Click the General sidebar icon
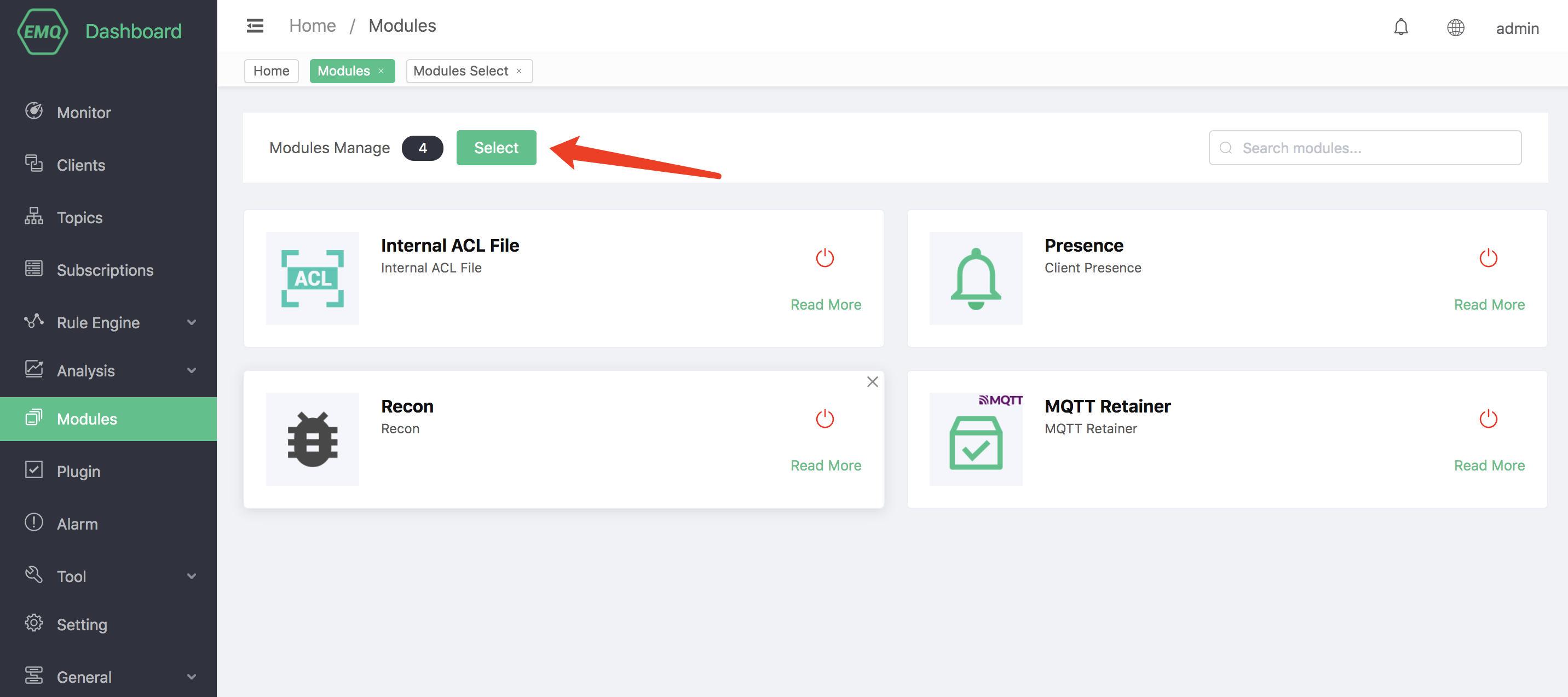 click(34, 675)
